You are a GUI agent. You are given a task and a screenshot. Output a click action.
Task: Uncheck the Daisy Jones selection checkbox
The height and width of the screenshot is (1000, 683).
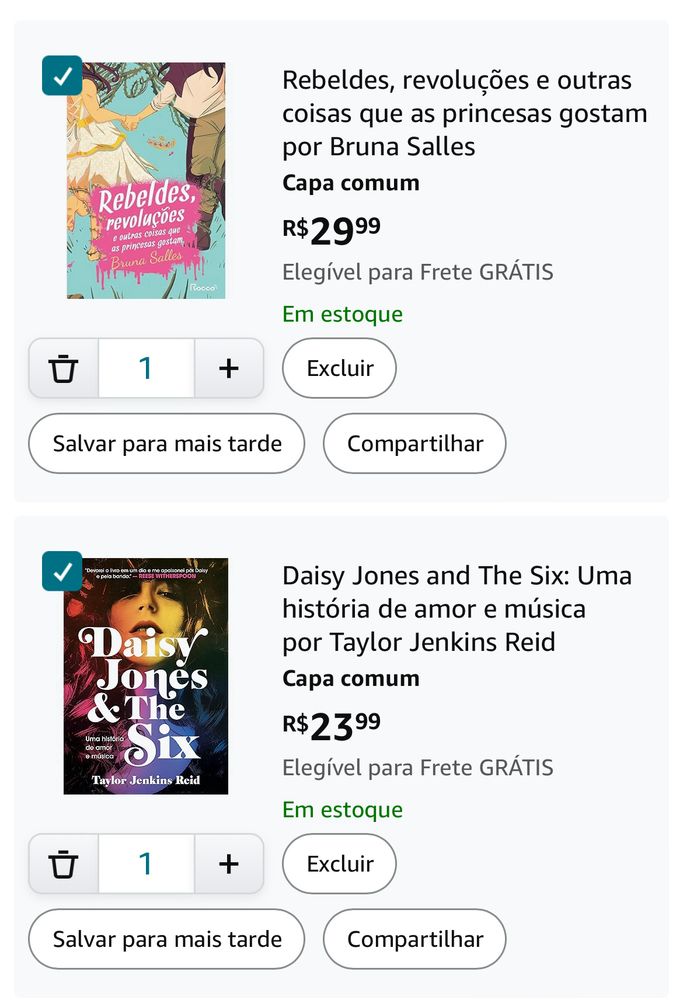coord(62,571)
